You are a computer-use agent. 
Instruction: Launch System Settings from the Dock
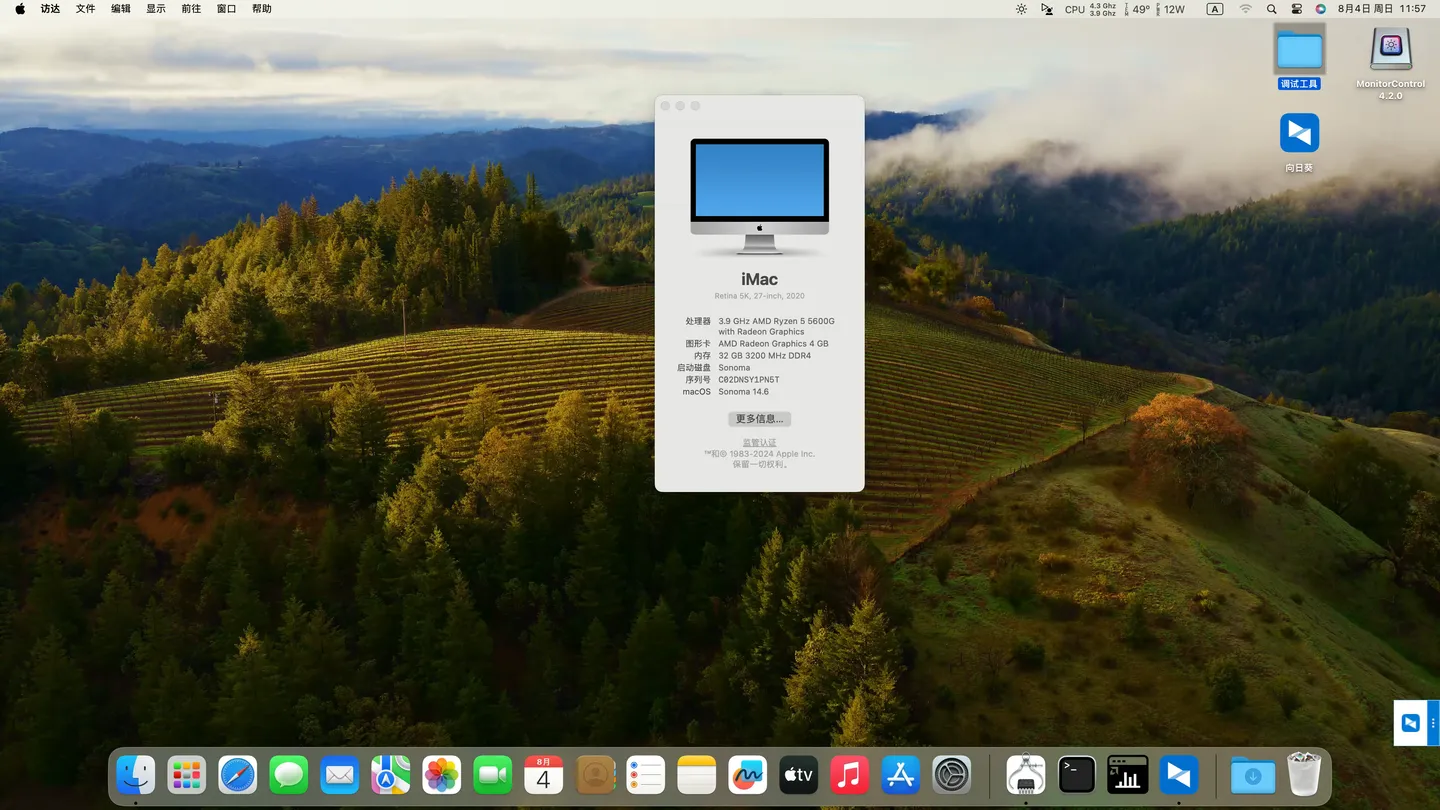[951, 775]
